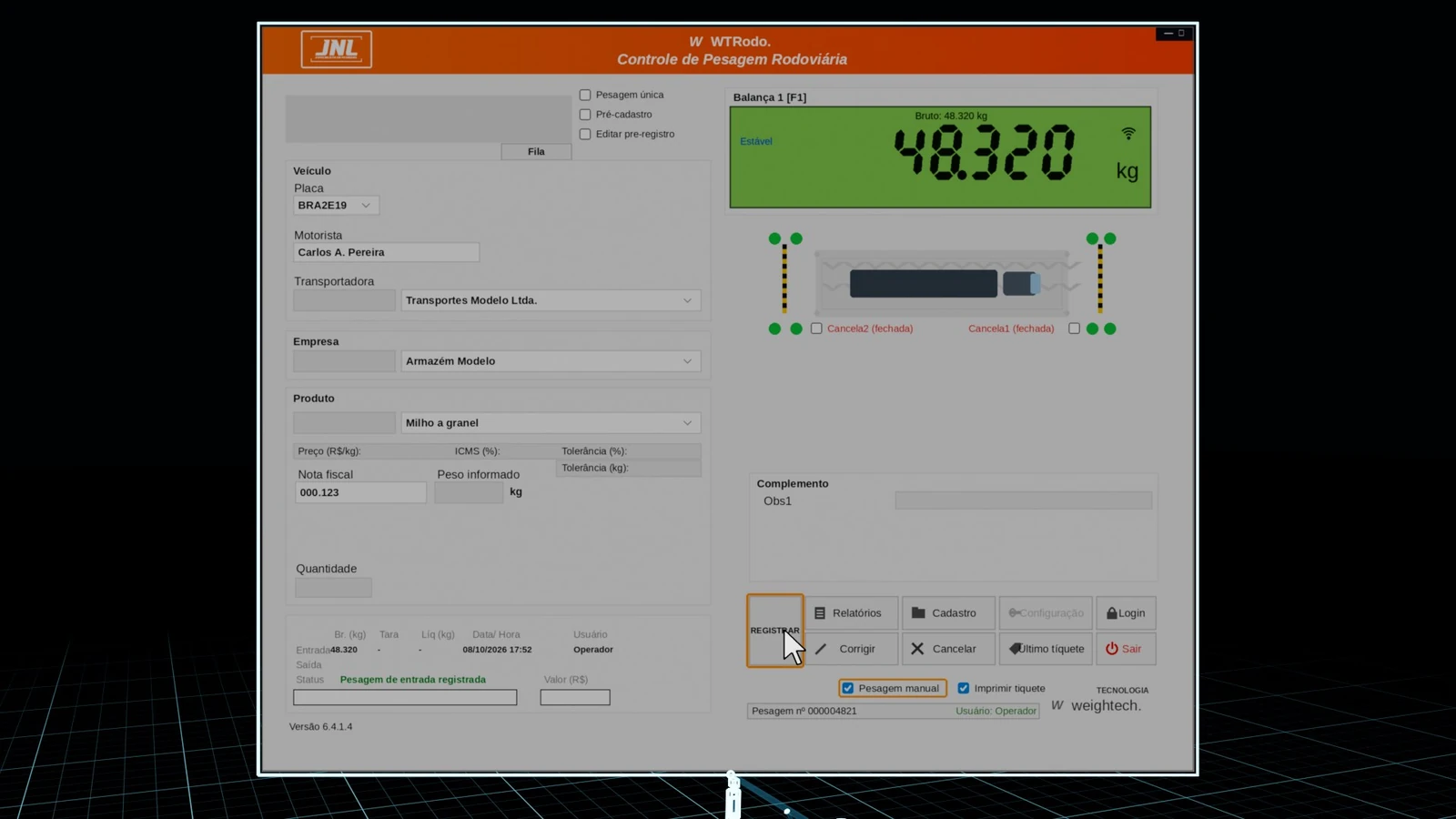The width and height of the screenshot is (1456, 819).
Task: Click the JNL logo in header
Action: pos(336,49)
